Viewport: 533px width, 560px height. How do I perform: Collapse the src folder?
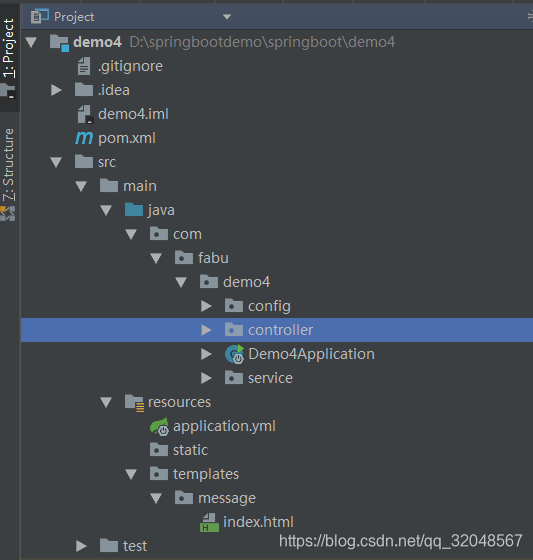(56, 162)
